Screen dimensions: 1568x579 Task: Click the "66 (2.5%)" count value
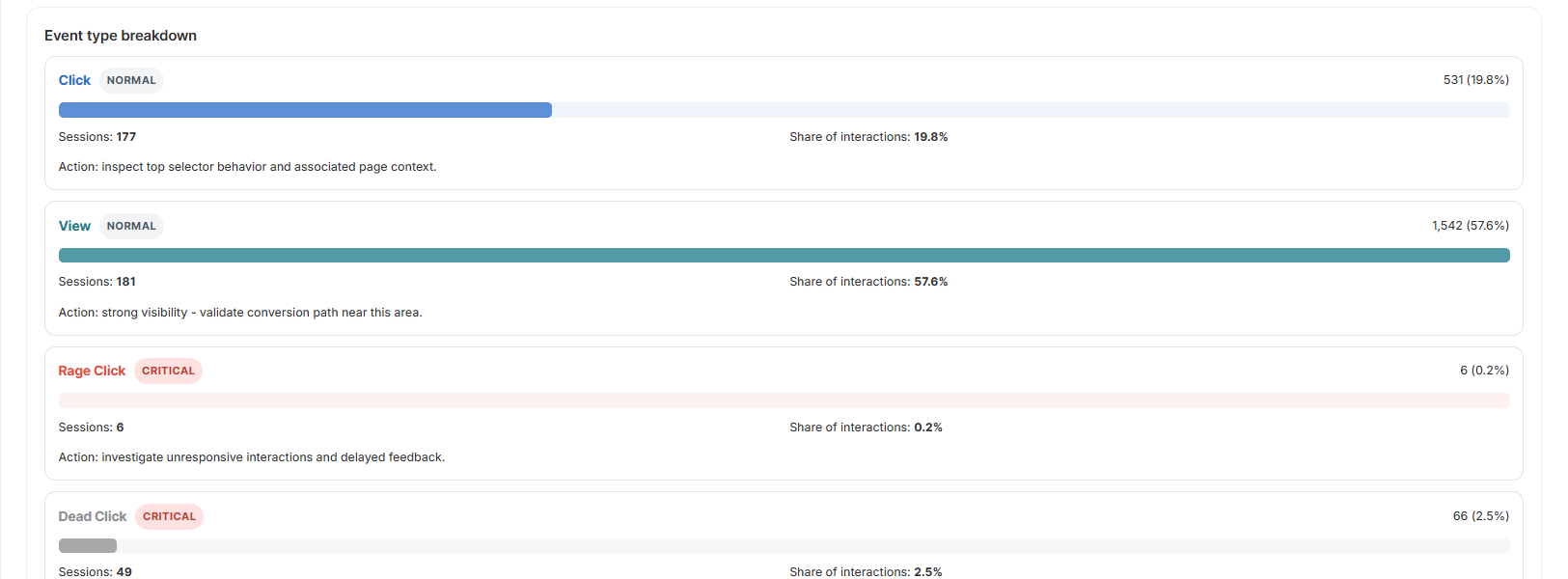[1480, 516]
